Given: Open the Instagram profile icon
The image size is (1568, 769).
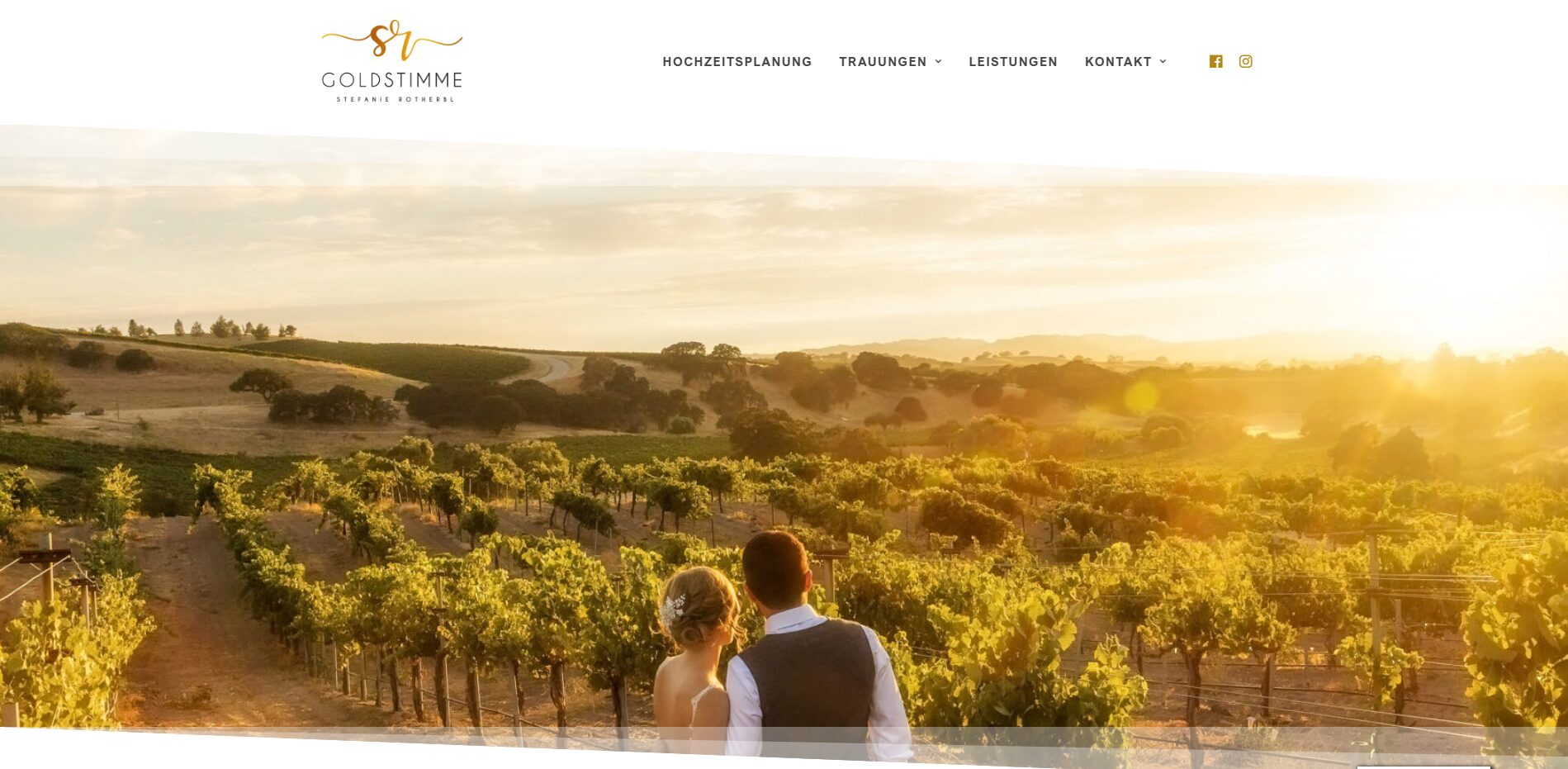Looking at the screenshot, I should (1246, 61).
